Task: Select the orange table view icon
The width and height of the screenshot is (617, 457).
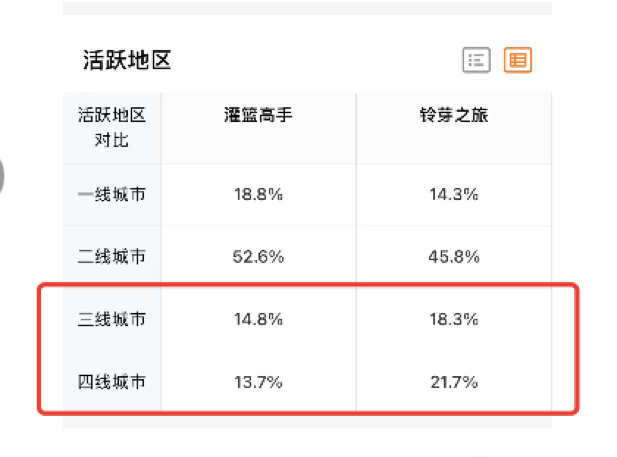Action: (518, 60)
